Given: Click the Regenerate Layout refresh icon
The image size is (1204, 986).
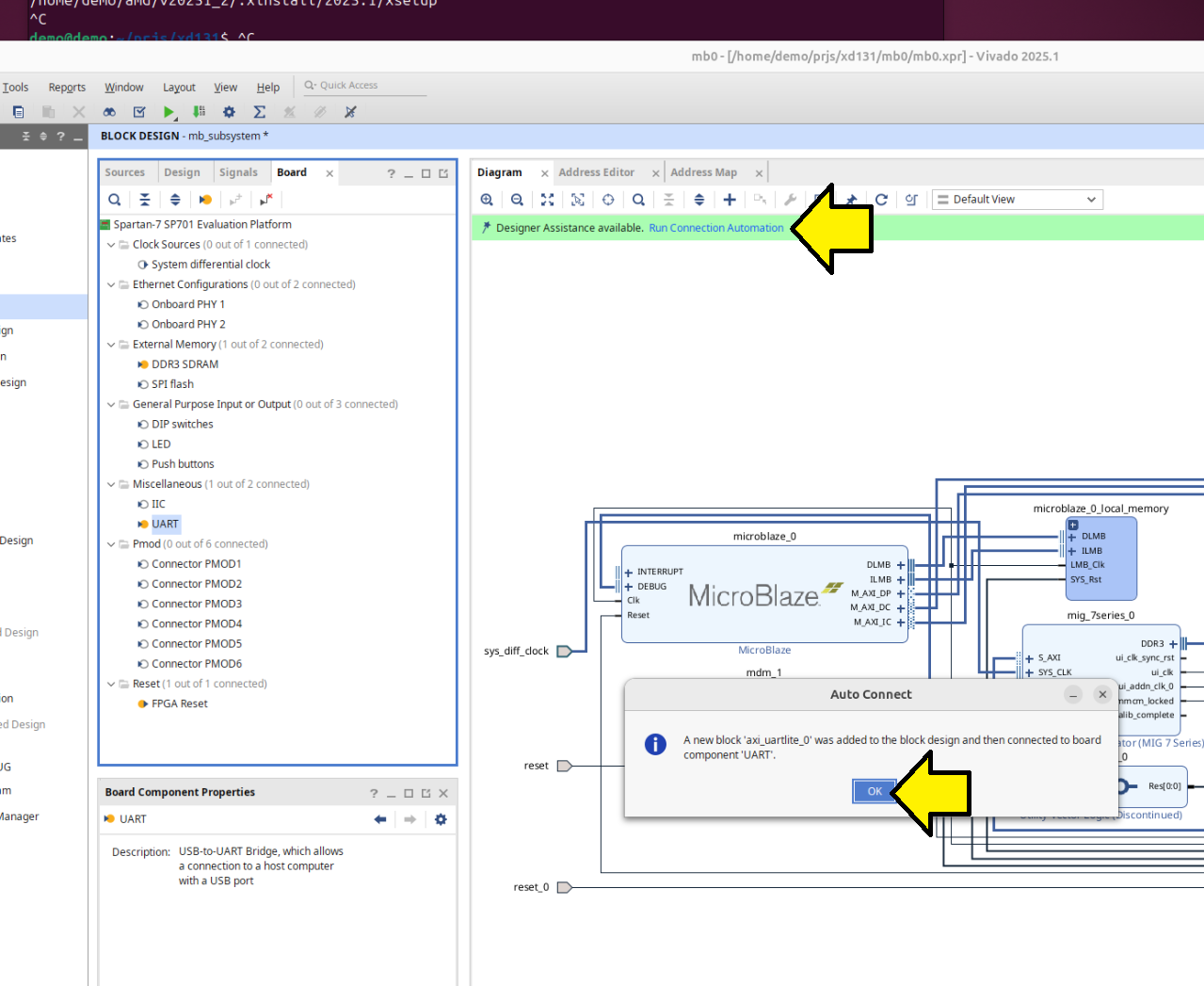Looking at the screenshot, I should (881, 200).
